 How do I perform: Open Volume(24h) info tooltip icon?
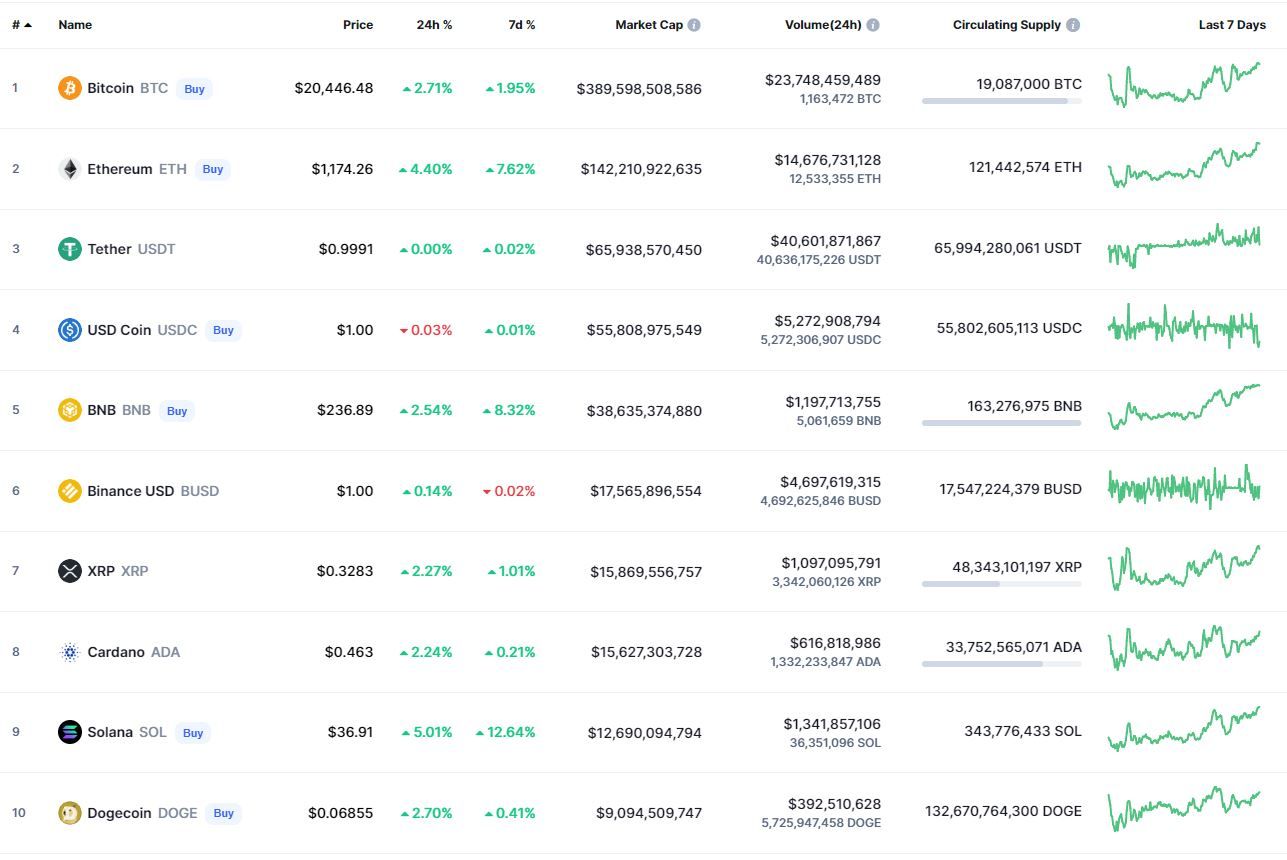pos(873,25)
